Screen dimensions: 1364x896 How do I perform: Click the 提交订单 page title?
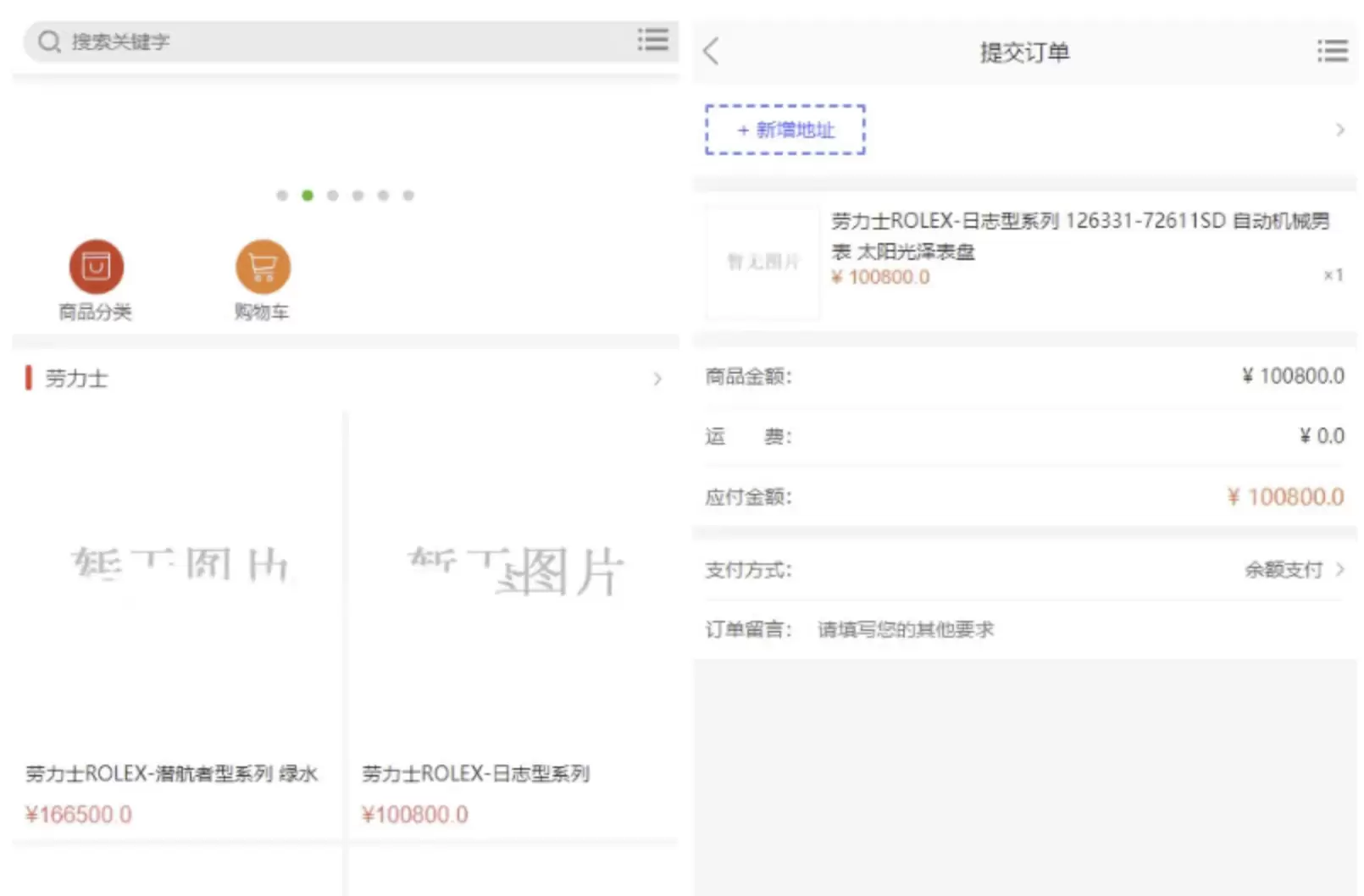1025,52
